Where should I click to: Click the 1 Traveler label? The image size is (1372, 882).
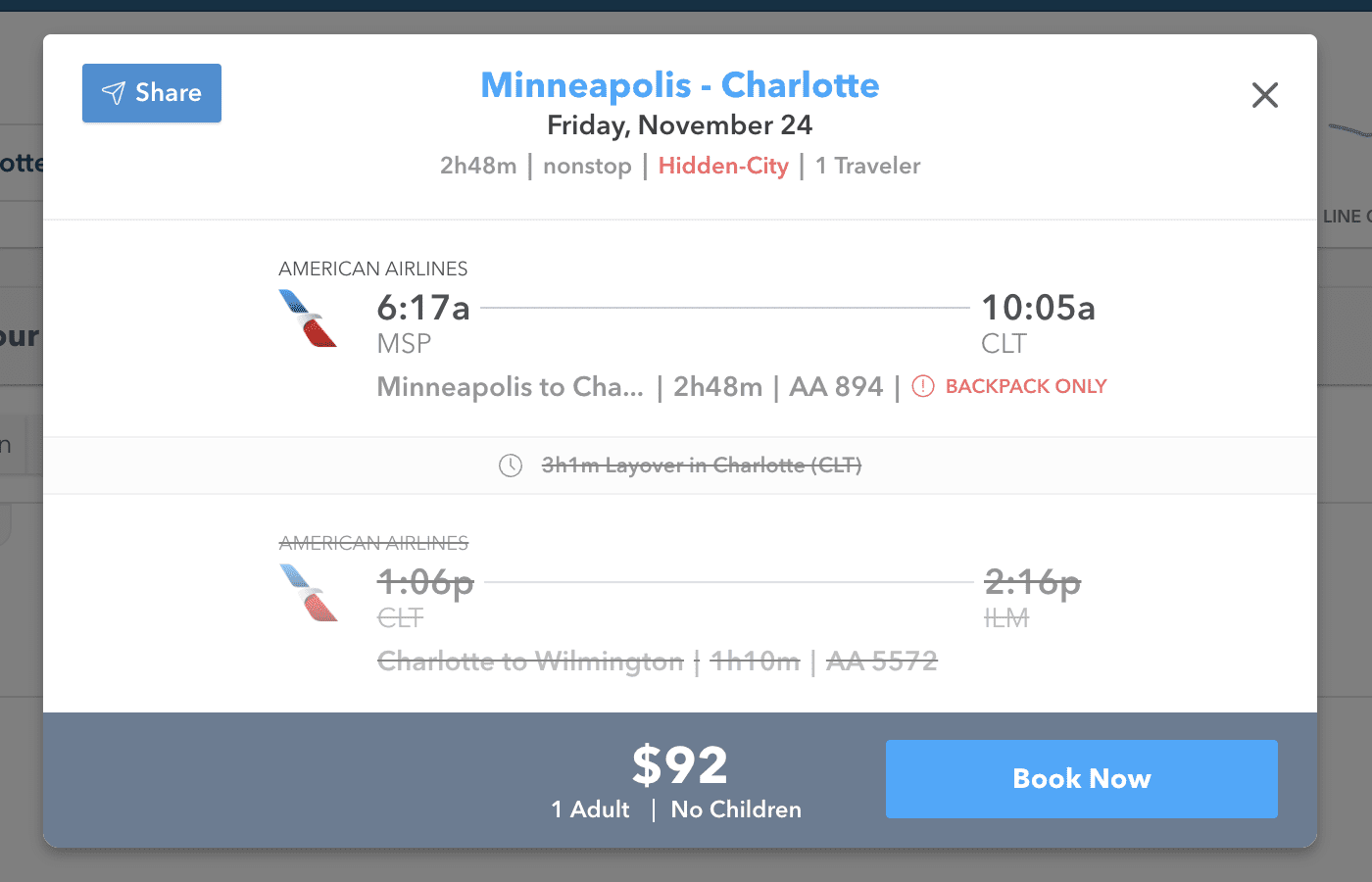coord(867,166)
